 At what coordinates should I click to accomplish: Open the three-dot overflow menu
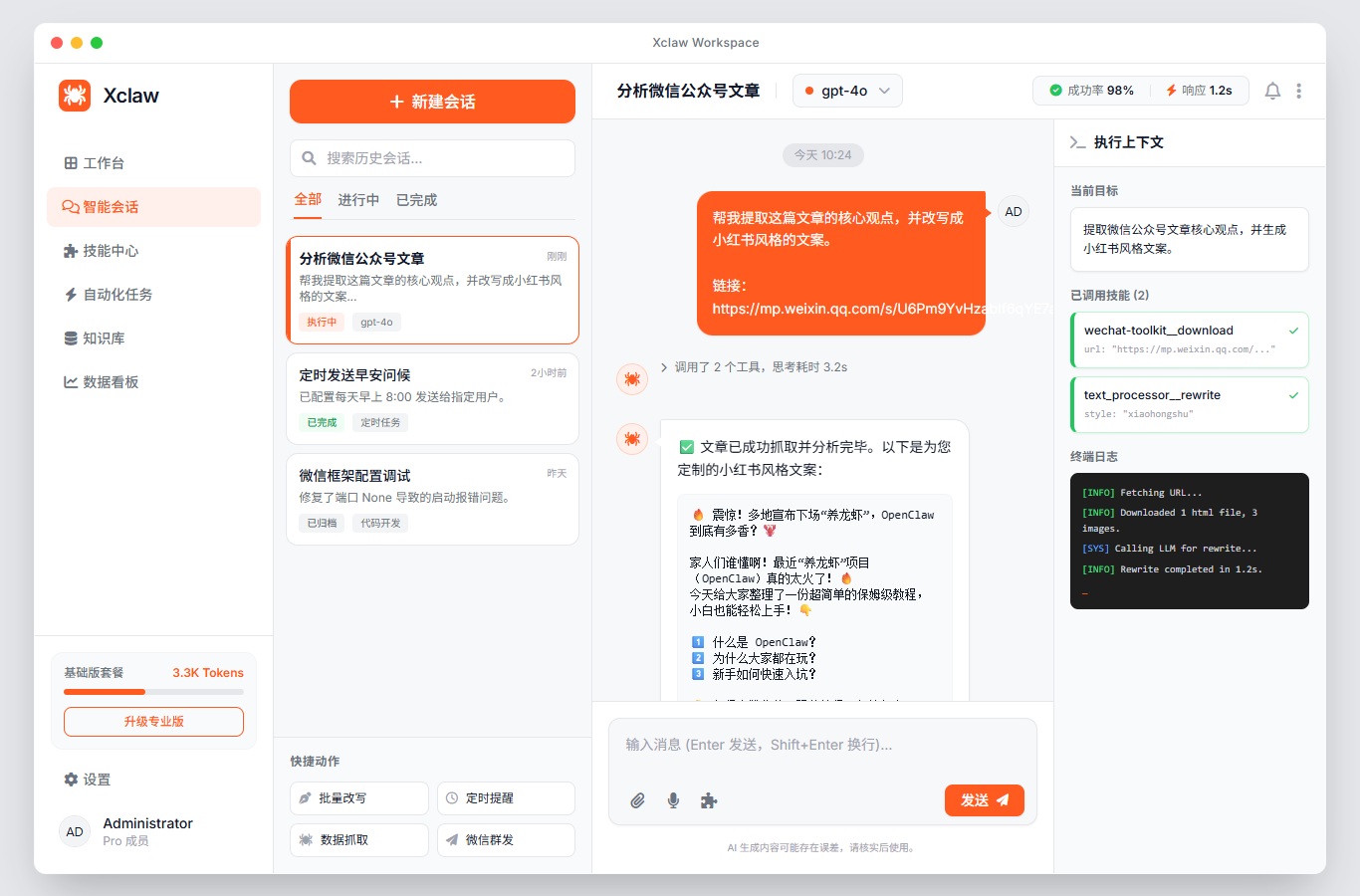pos(1299,91)
